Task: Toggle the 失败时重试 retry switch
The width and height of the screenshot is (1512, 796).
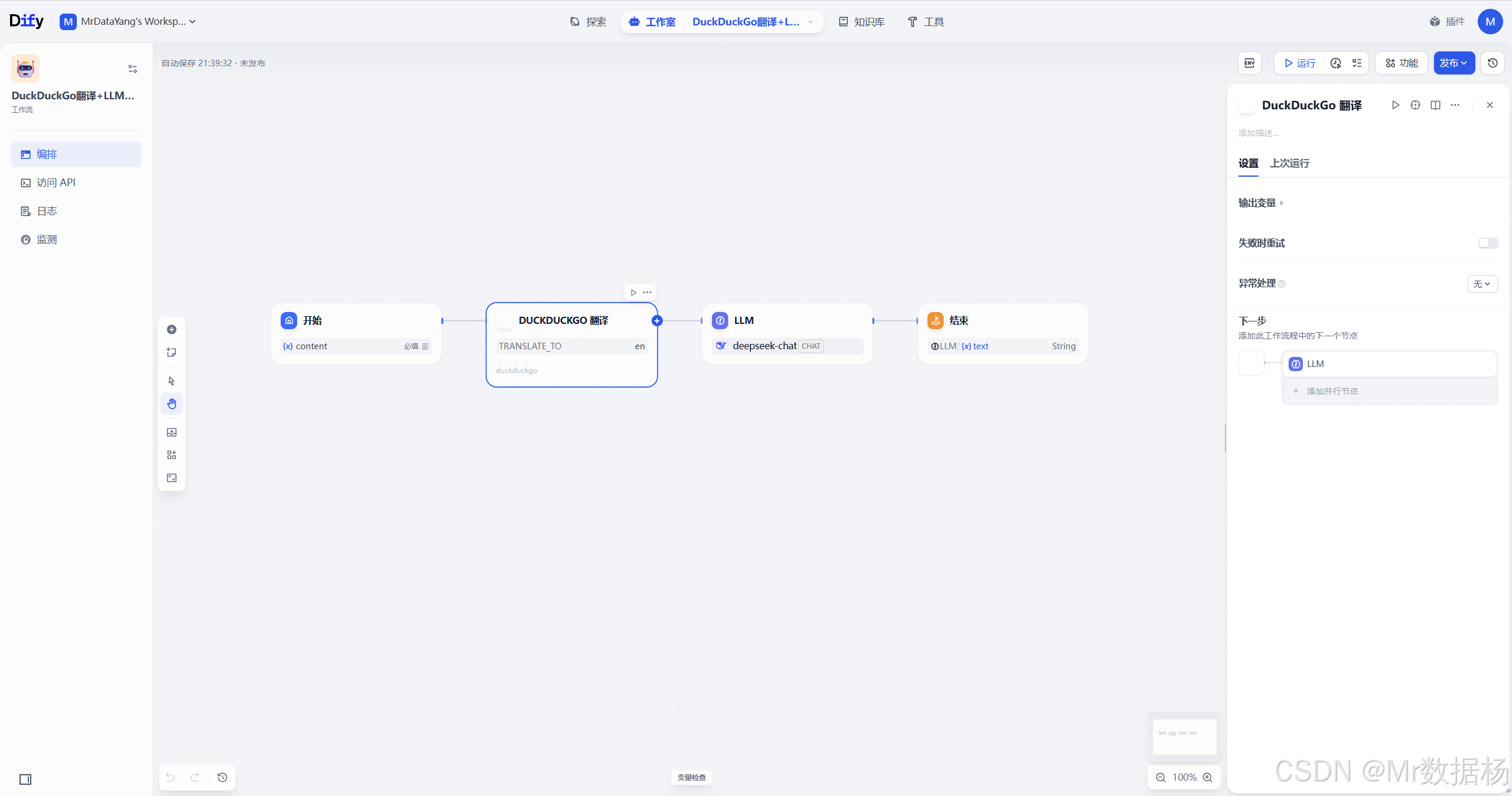Action: click(1488, 243)
